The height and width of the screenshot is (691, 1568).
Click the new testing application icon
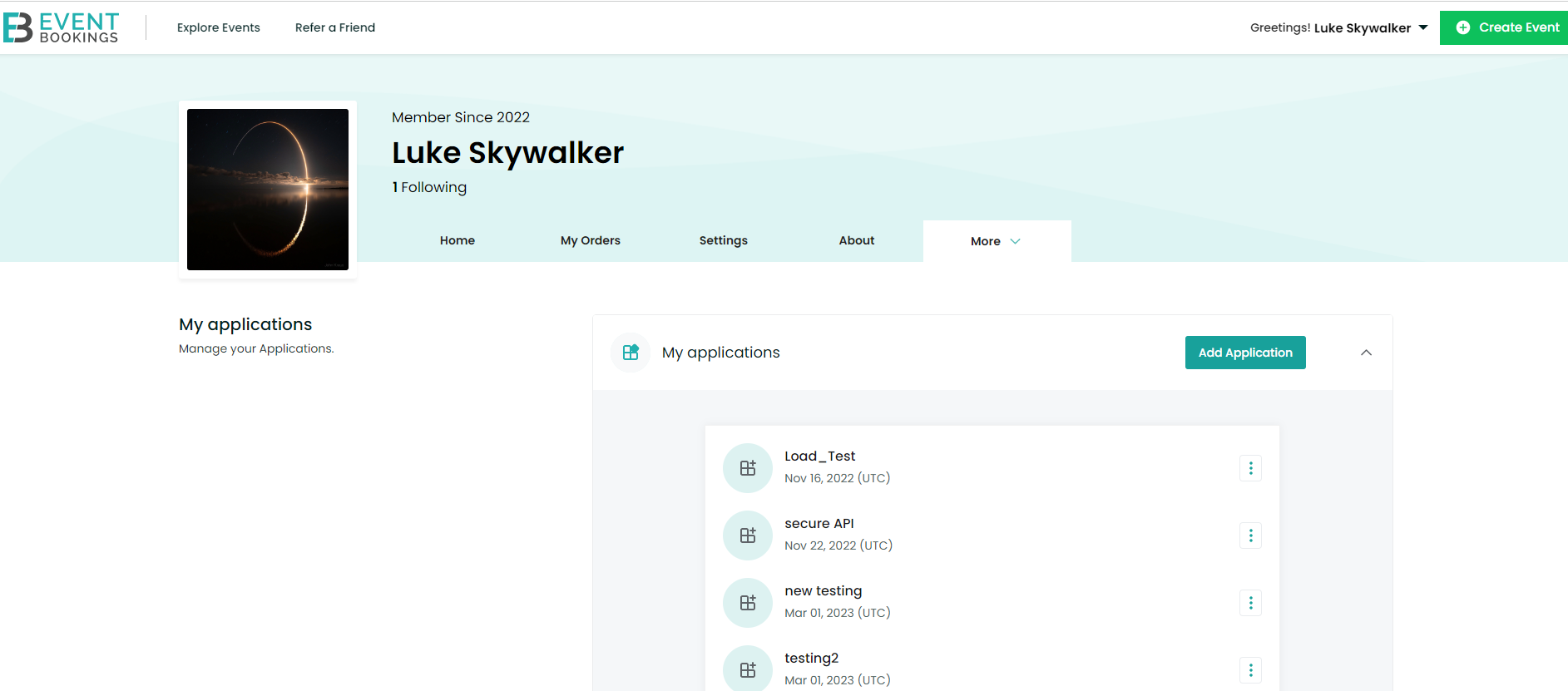point(748,603)
